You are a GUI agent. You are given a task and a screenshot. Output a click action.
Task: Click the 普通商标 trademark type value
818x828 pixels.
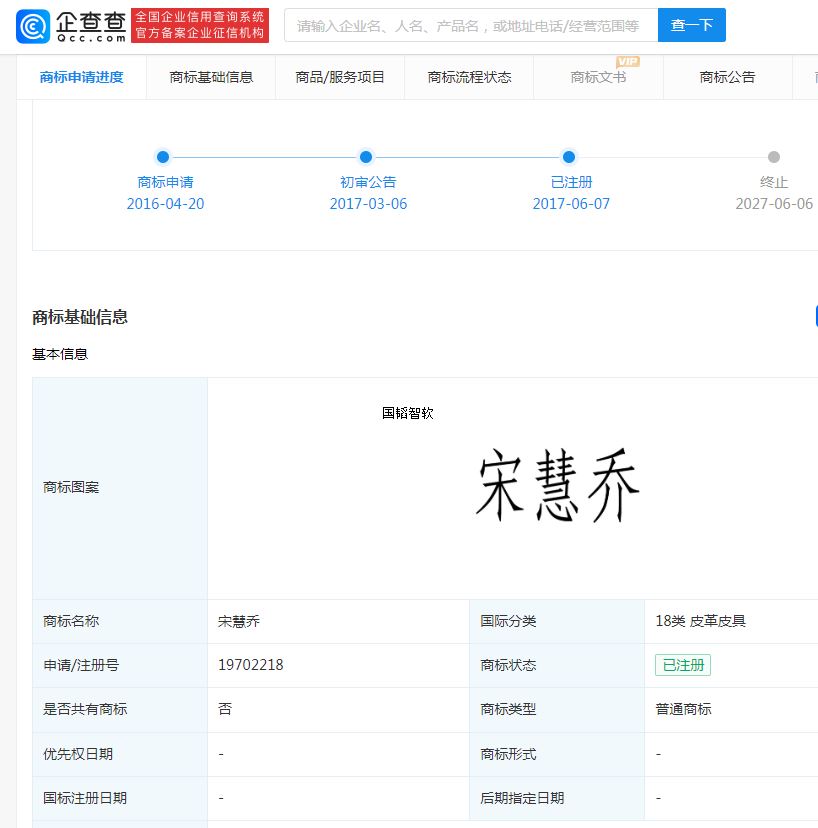(683, 709)
